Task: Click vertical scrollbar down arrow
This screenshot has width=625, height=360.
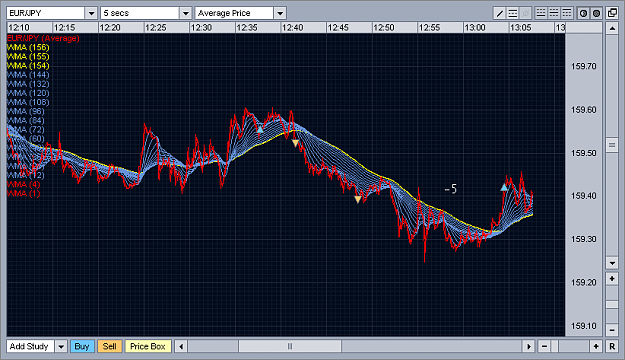Action: pyautogui.click(x=612, y=262)
